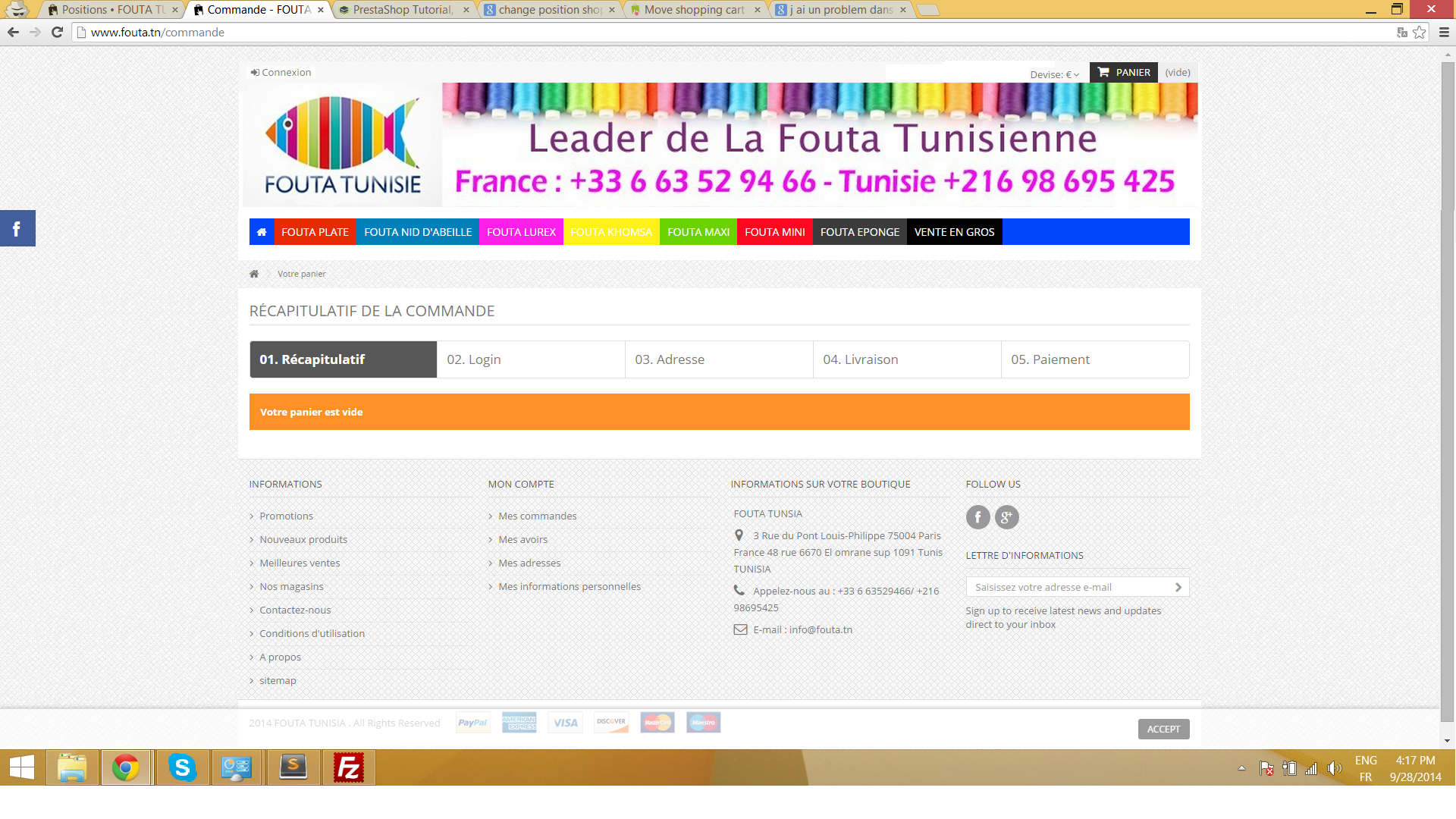Open FOUTA MINI category
Screen dimensions: 1456x819
click(x=775, y=232)
